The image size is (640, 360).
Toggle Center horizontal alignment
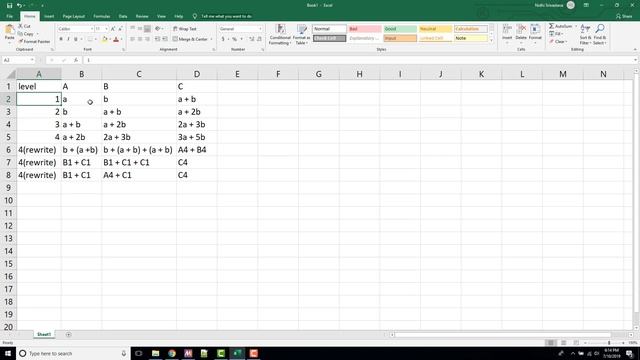point(140,39)
